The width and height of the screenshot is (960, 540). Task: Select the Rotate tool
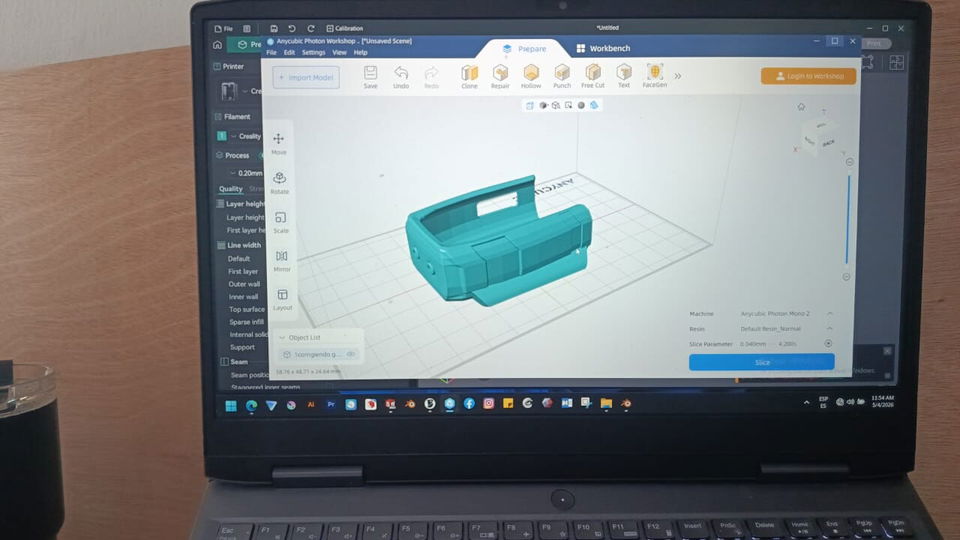click(280, 182)
